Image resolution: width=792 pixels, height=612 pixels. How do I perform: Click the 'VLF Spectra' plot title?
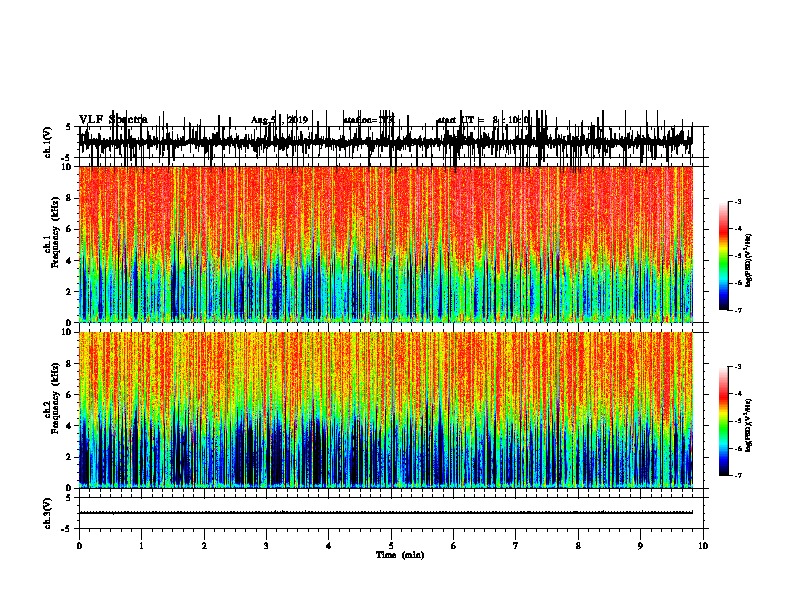[x=113, y=119]
